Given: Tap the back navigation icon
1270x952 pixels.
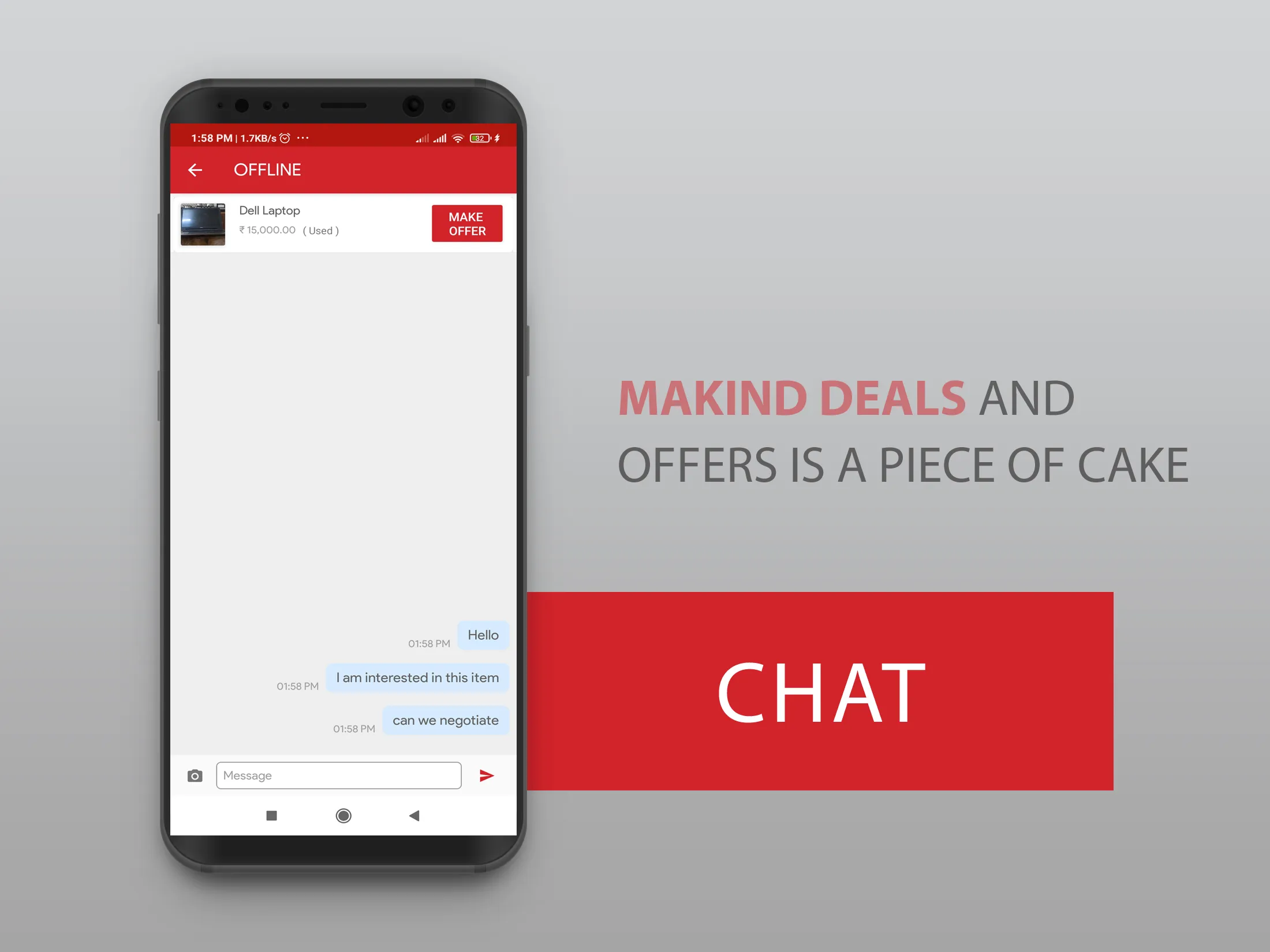Looking at the screenshot, I should tap(196, 169).
